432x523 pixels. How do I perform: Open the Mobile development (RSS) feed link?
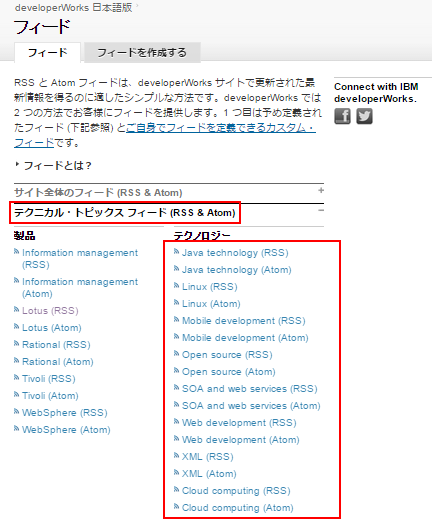coord(244,321)
